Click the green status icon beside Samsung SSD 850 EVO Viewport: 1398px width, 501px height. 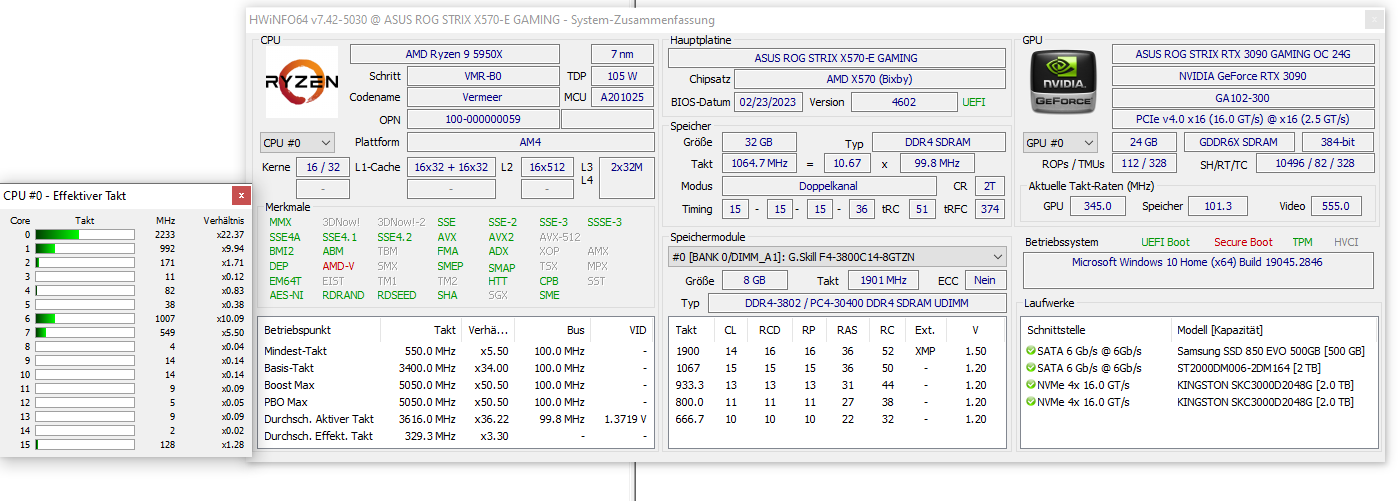click(1031, 351)
